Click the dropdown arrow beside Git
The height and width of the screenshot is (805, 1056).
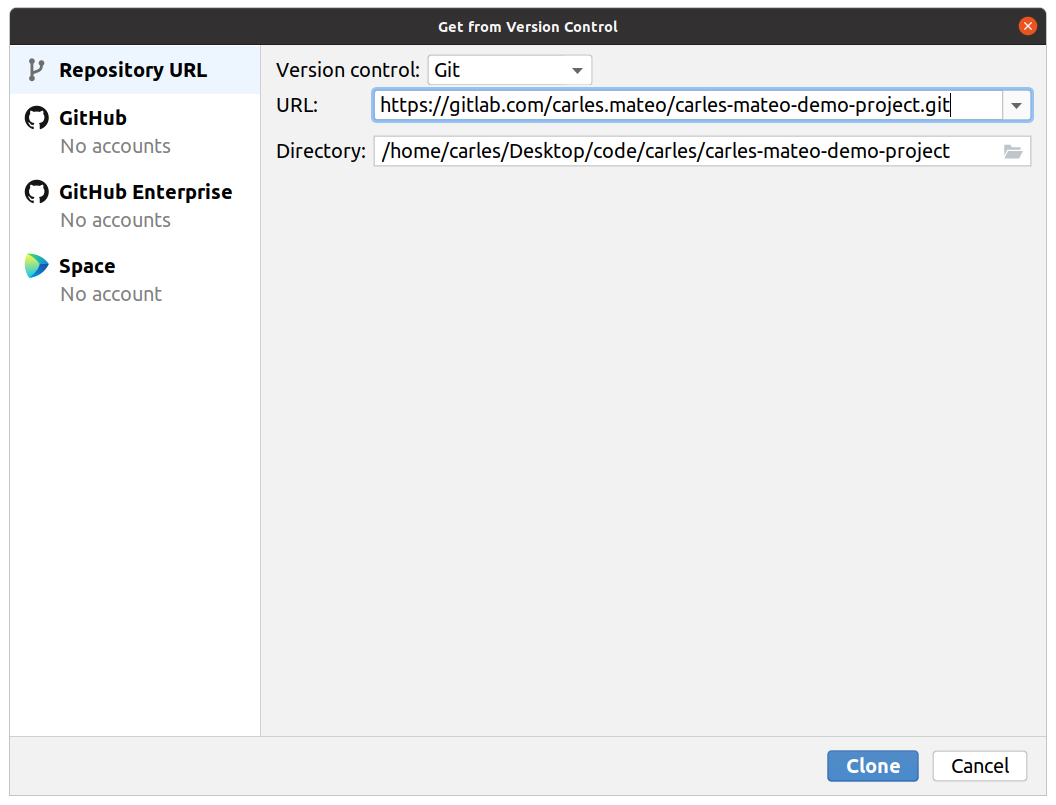point(577,71)
